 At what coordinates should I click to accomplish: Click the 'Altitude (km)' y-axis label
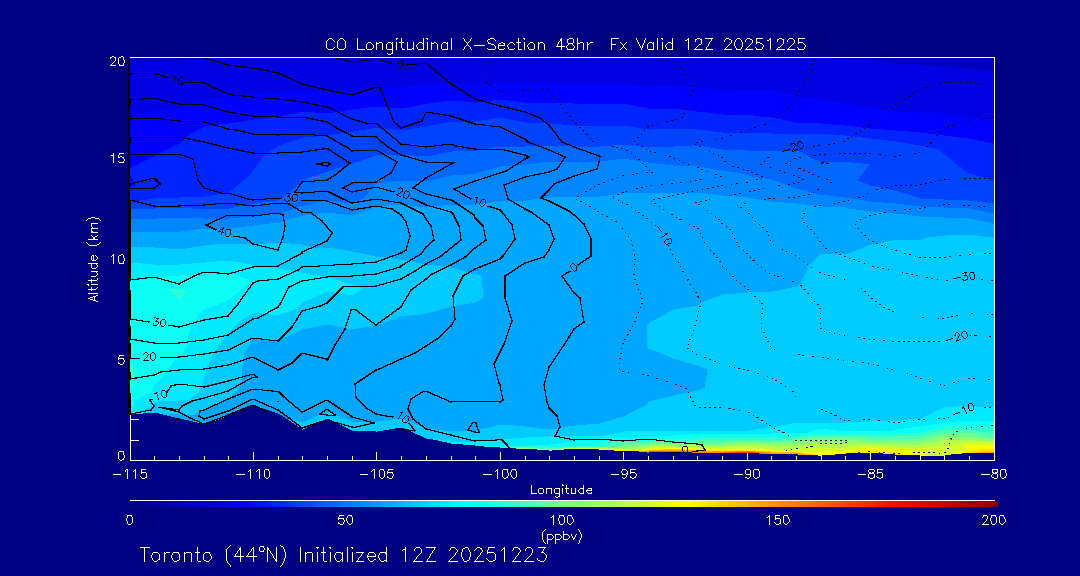click(93, 259)
